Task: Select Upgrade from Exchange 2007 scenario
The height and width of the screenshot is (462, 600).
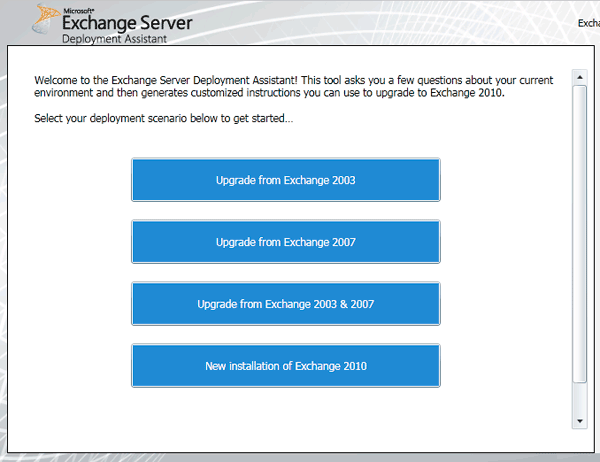Action: point(286,242)
